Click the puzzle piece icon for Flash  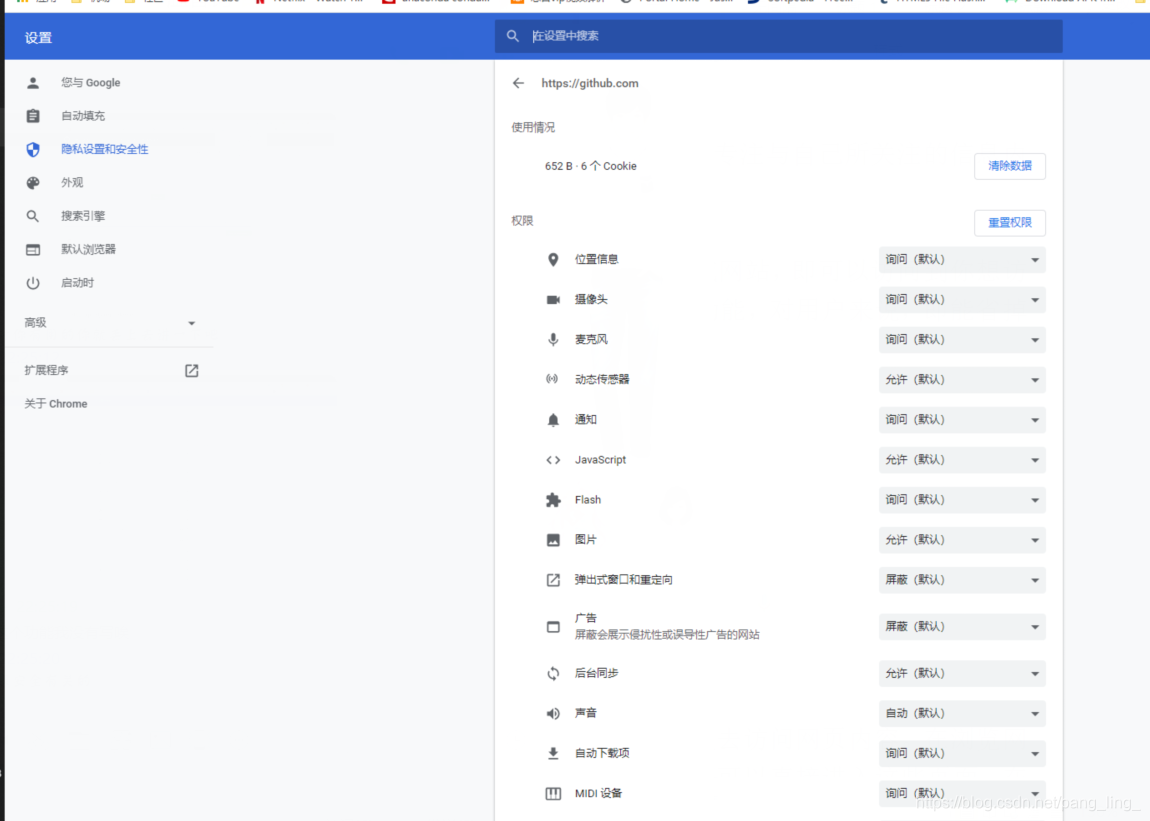coord(553,500)
